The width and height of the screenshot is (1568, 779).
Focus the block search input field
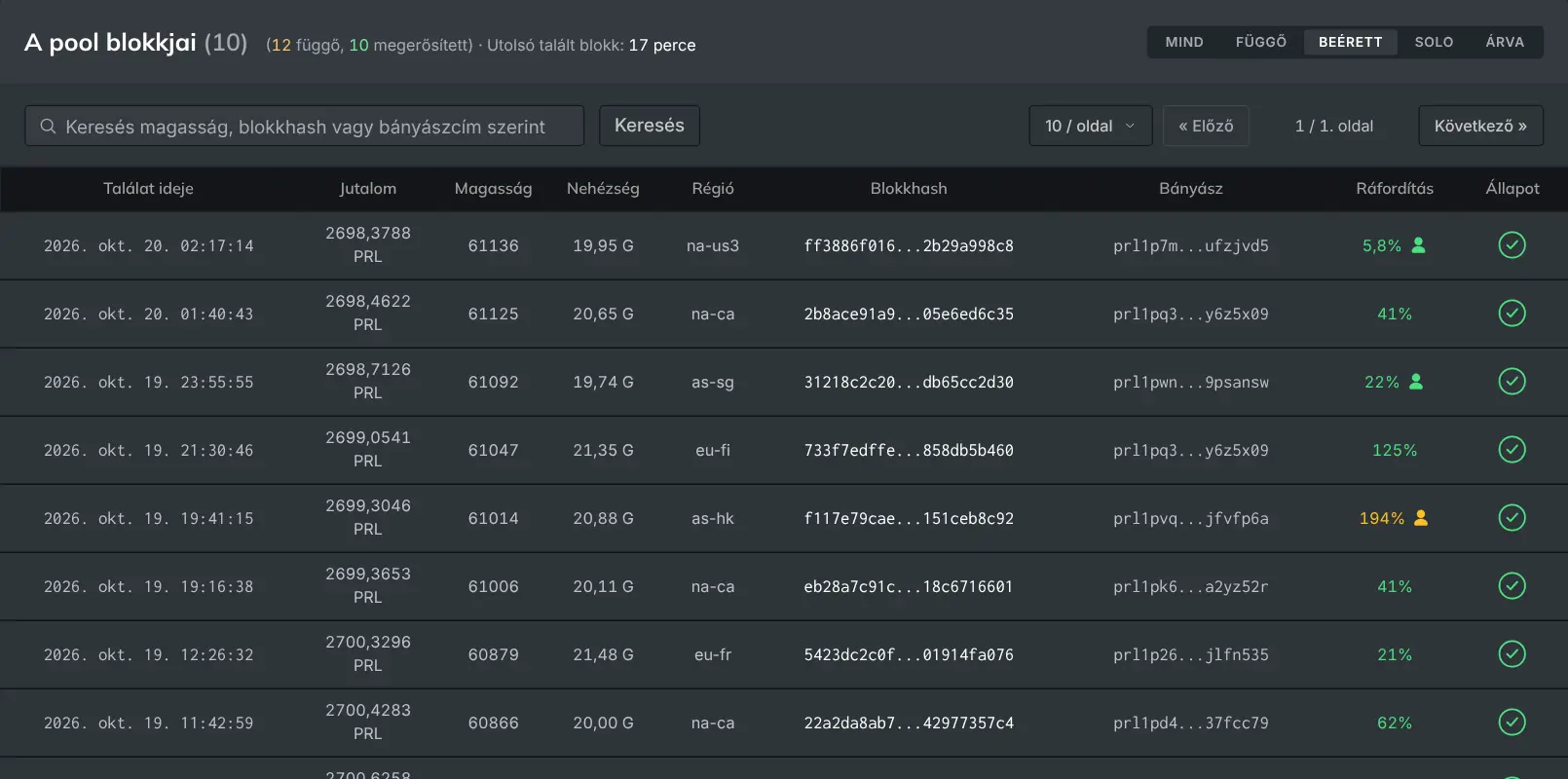304,127
